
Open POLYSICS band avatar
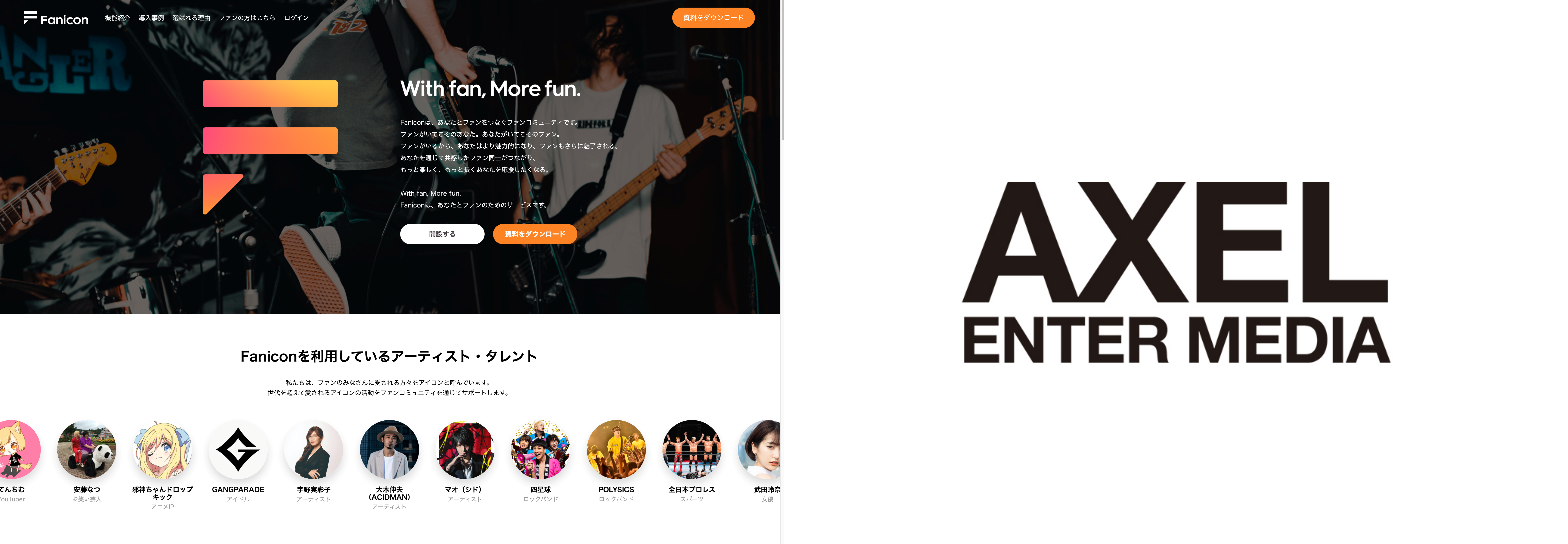(x=616, y=450)
